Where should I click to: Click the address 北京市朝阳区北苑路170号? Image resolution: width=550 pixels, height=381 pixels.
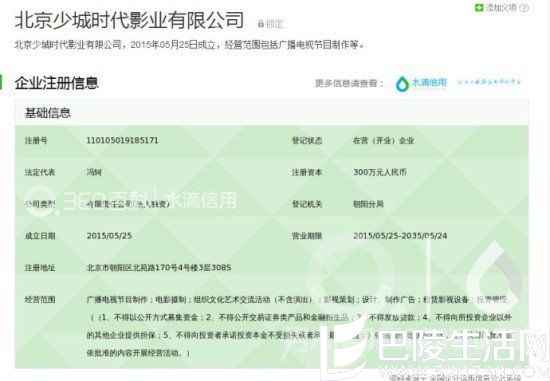pyautogui.click(x=159, y=268)
